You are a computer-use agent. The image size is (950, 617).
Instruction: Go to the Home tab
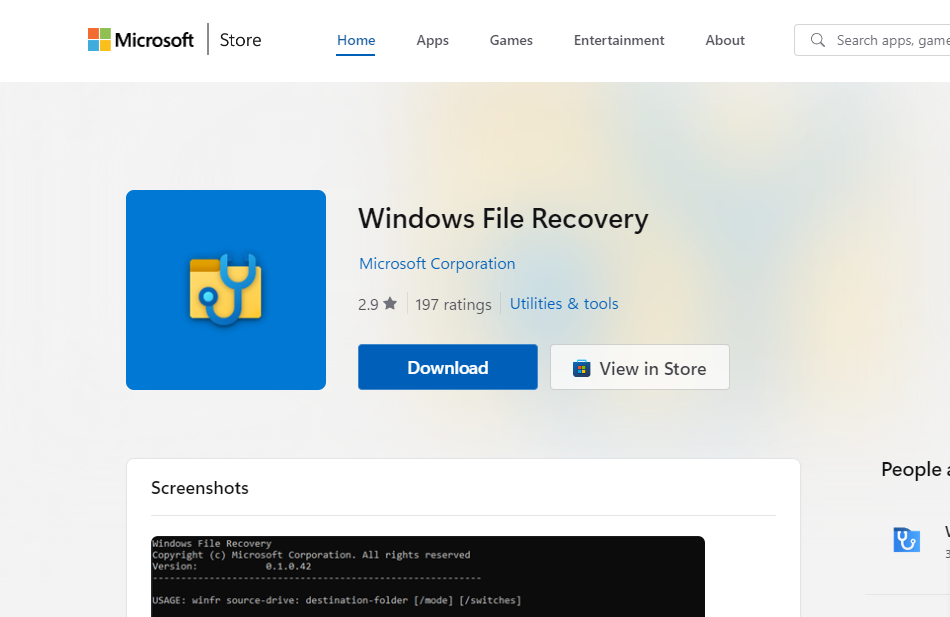(356, 40)
